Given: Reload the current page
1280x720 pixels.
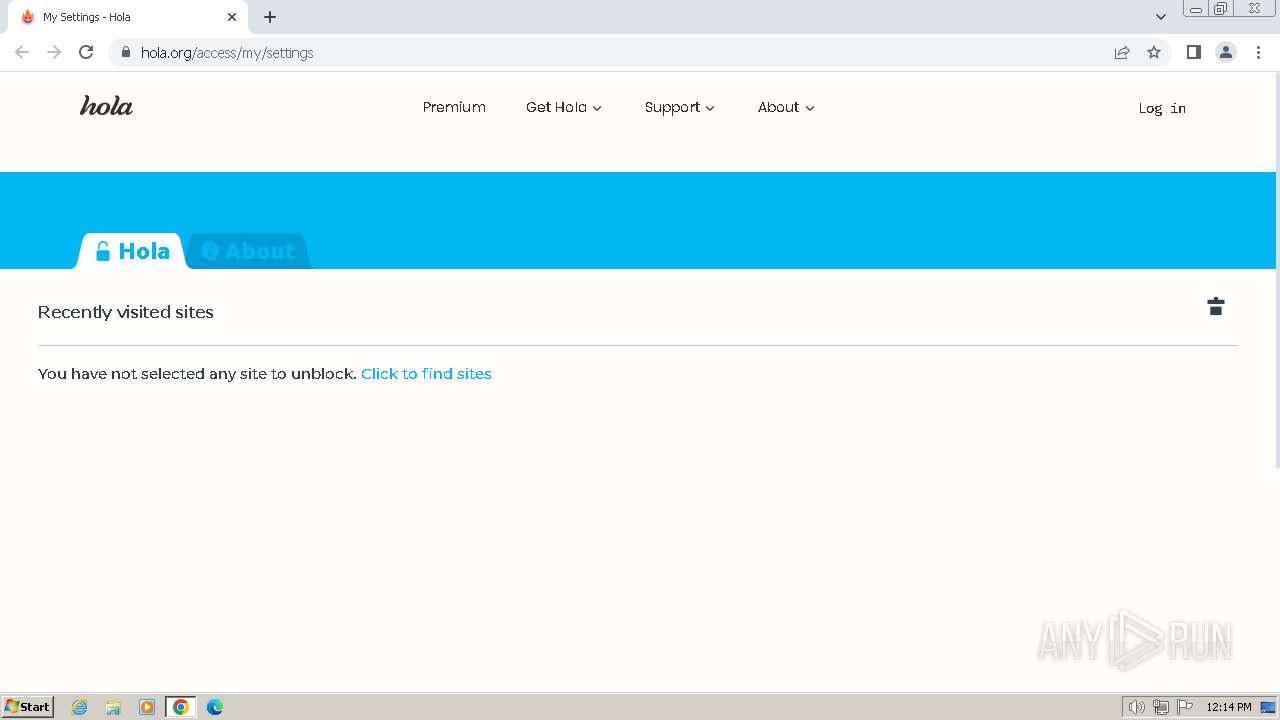Looking at the screenshot, I should click(x=86, y=52).
